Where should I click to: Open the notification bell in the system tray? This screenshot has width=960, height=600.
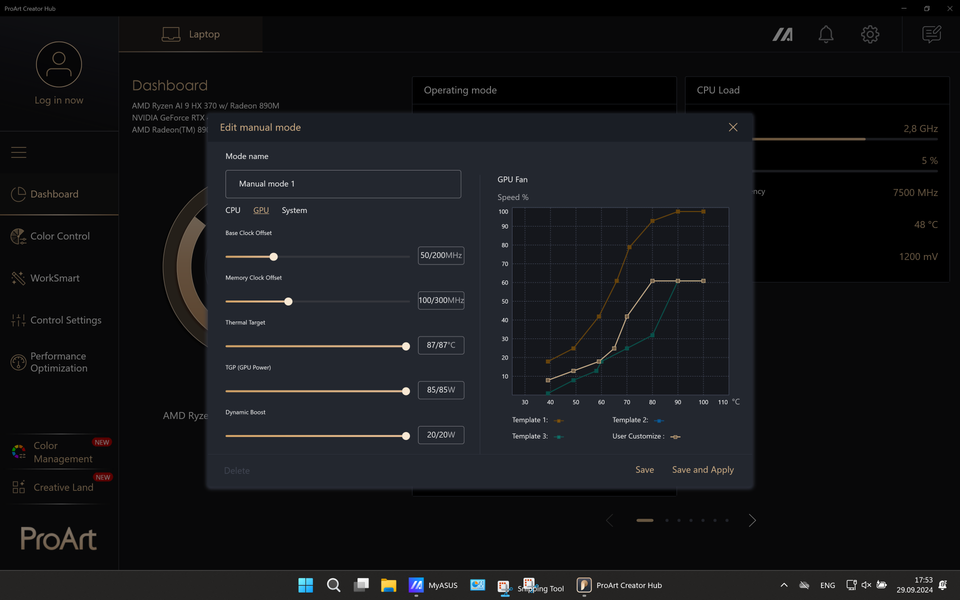click(x=943, y=585)
